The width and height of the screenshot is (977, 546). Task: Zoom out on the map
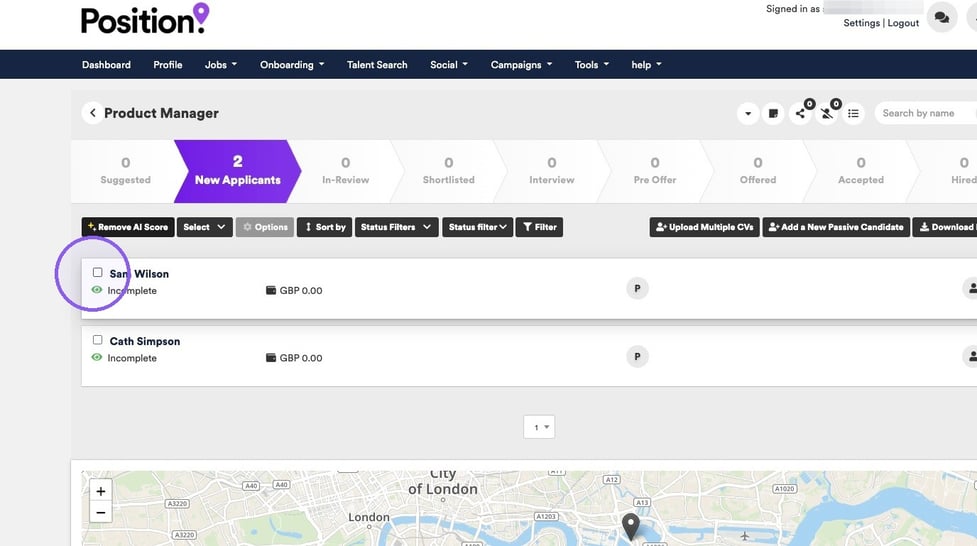coord(101,513)
